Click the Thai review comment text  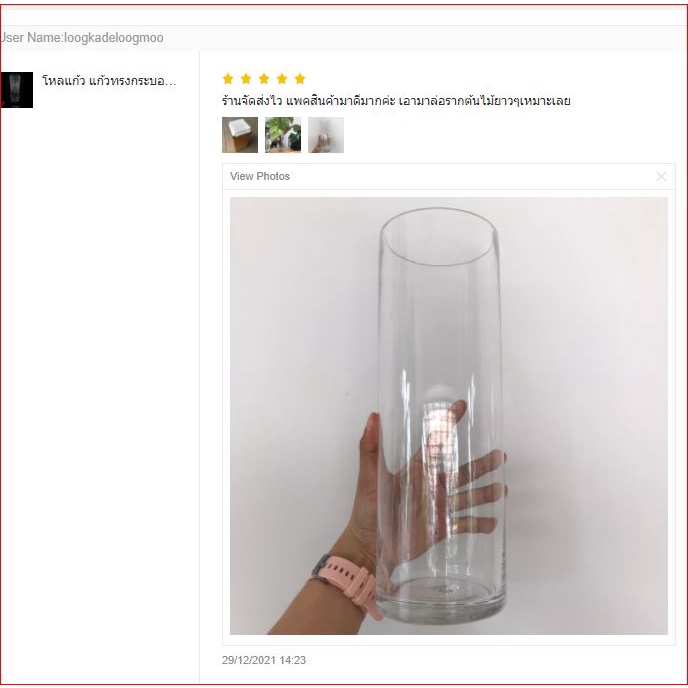[x=396, y=101]
